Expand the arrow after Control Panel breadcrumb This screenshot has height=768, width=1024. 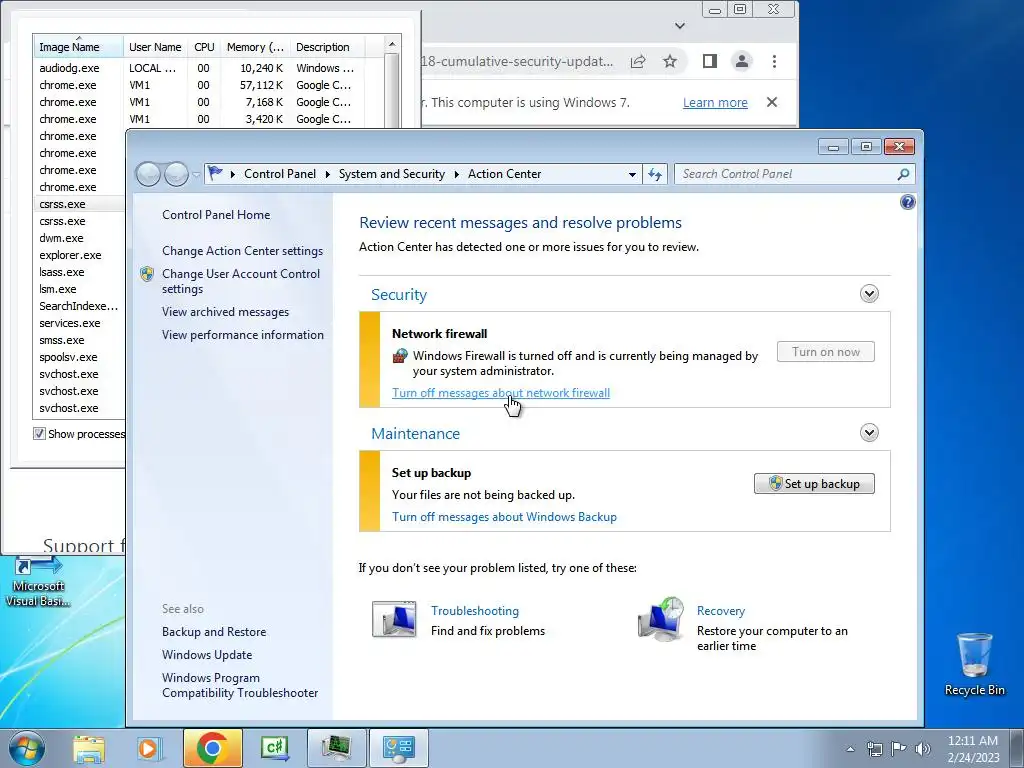327,174
